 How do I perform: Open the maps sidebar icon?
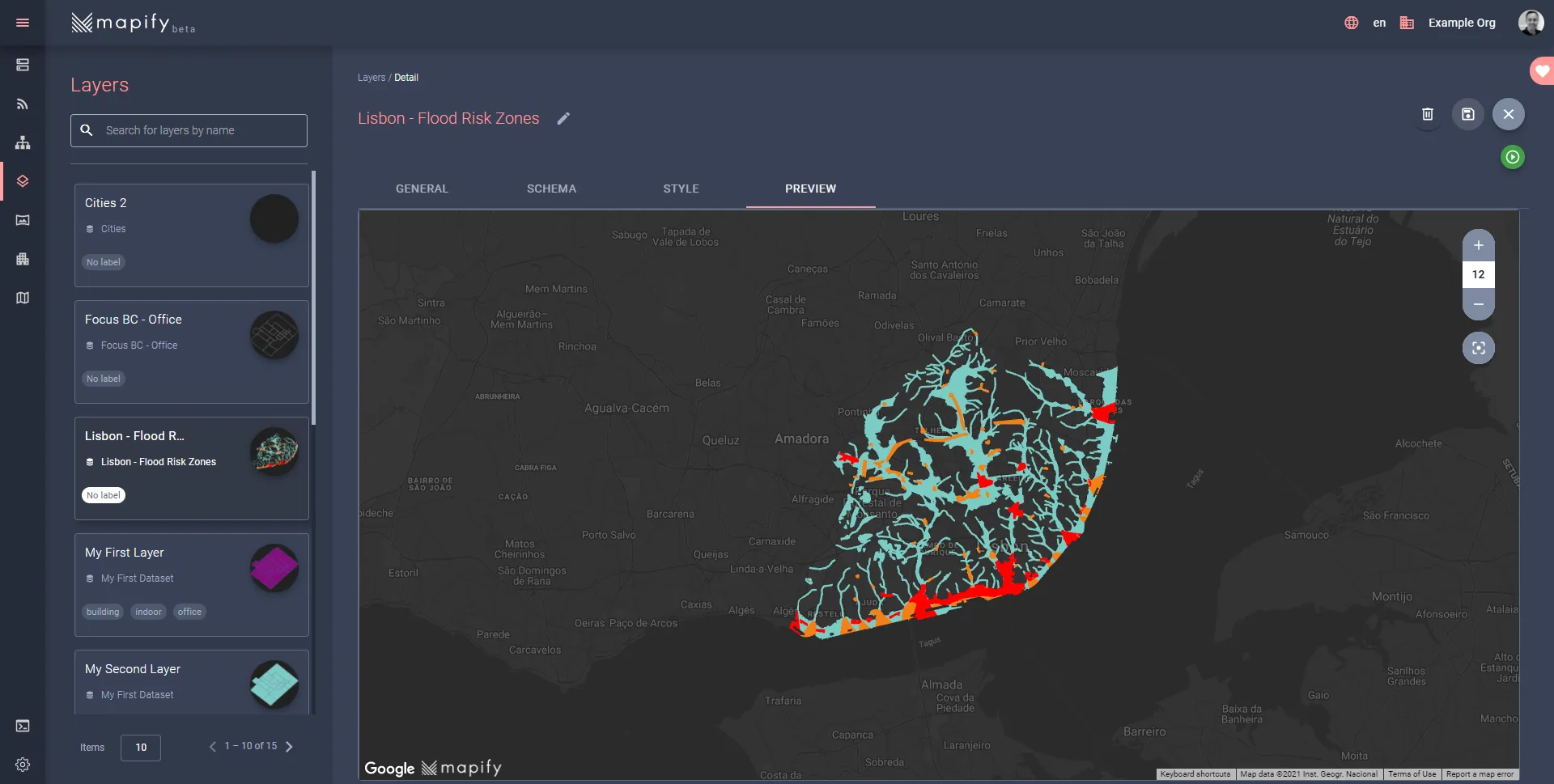tap(23, 298)
